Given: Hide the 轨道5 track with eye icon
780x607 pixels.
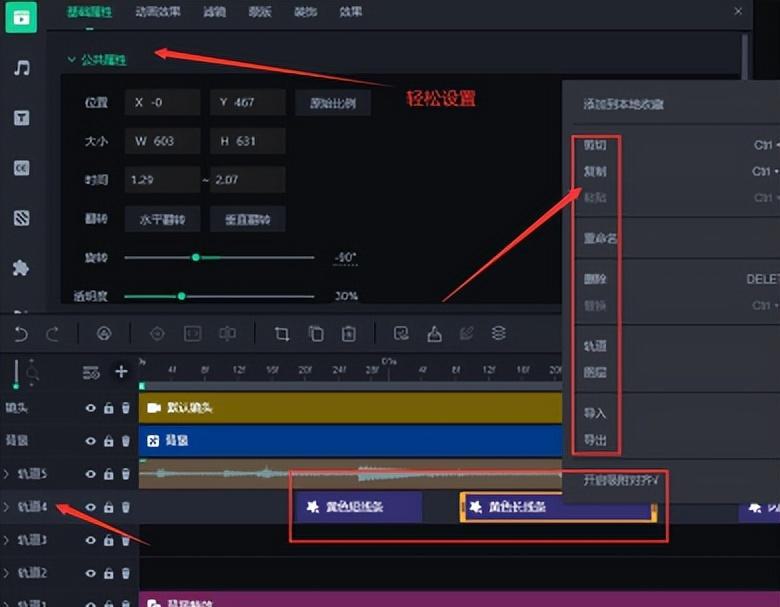Looking at the screenshot, I should click(x=91, y=474).
